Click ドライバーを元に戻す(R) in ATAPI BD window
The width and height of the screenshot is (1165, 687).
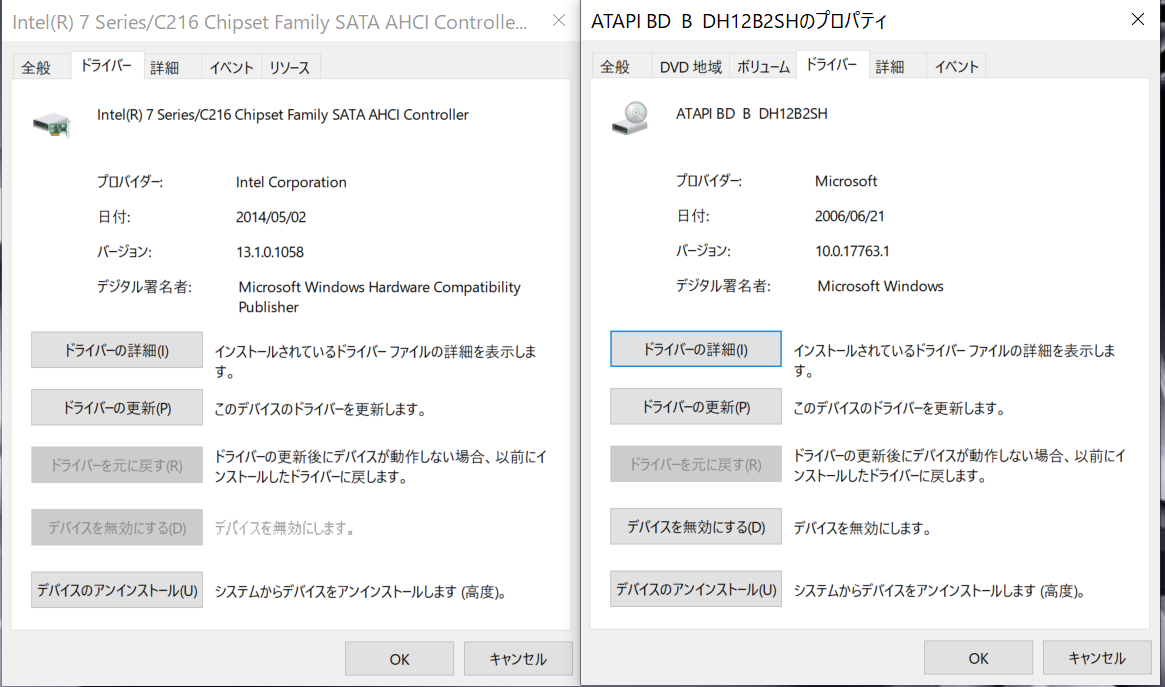[695, 464]
